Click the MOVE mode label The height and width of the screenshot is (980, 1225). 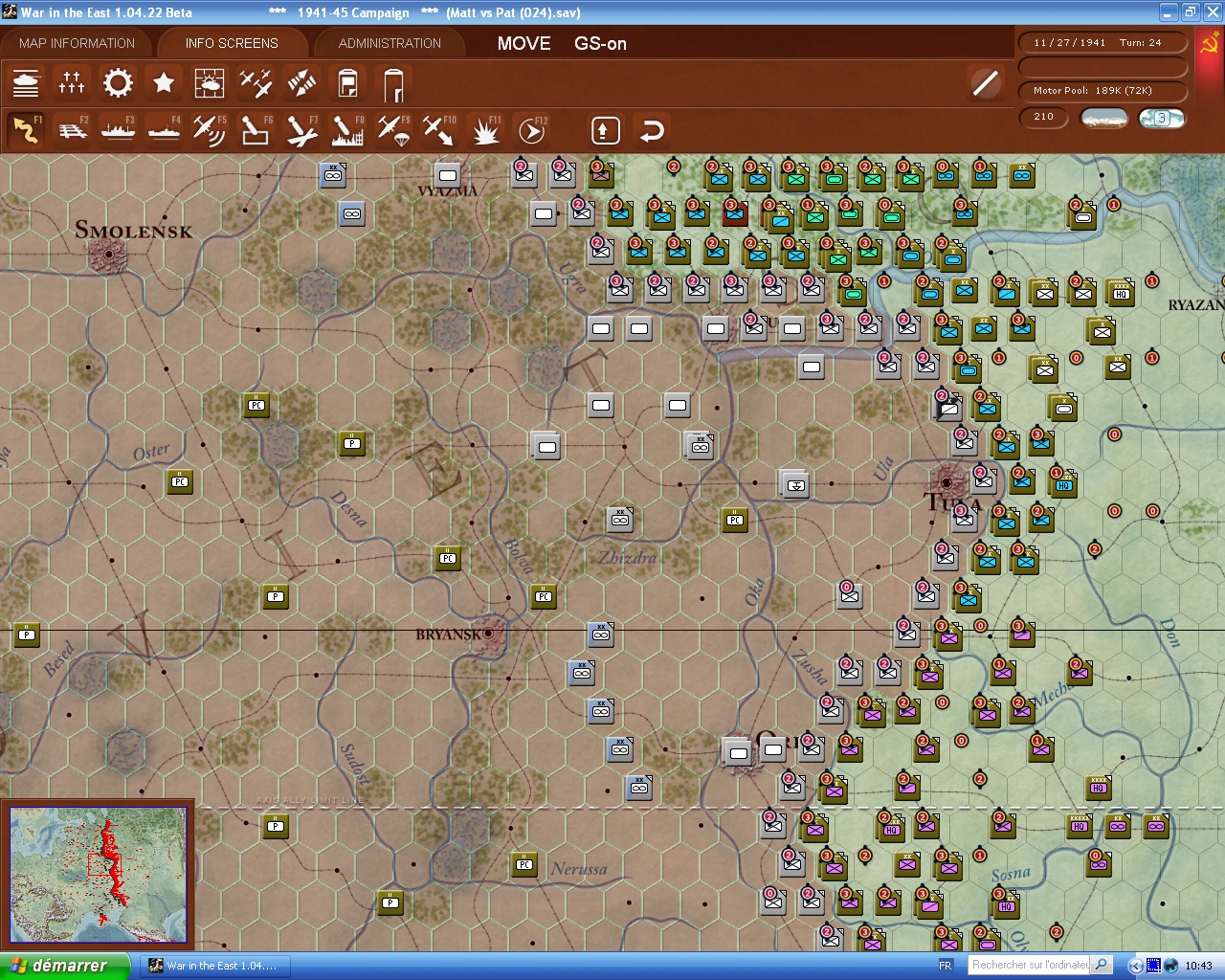[x=523, y=43]
